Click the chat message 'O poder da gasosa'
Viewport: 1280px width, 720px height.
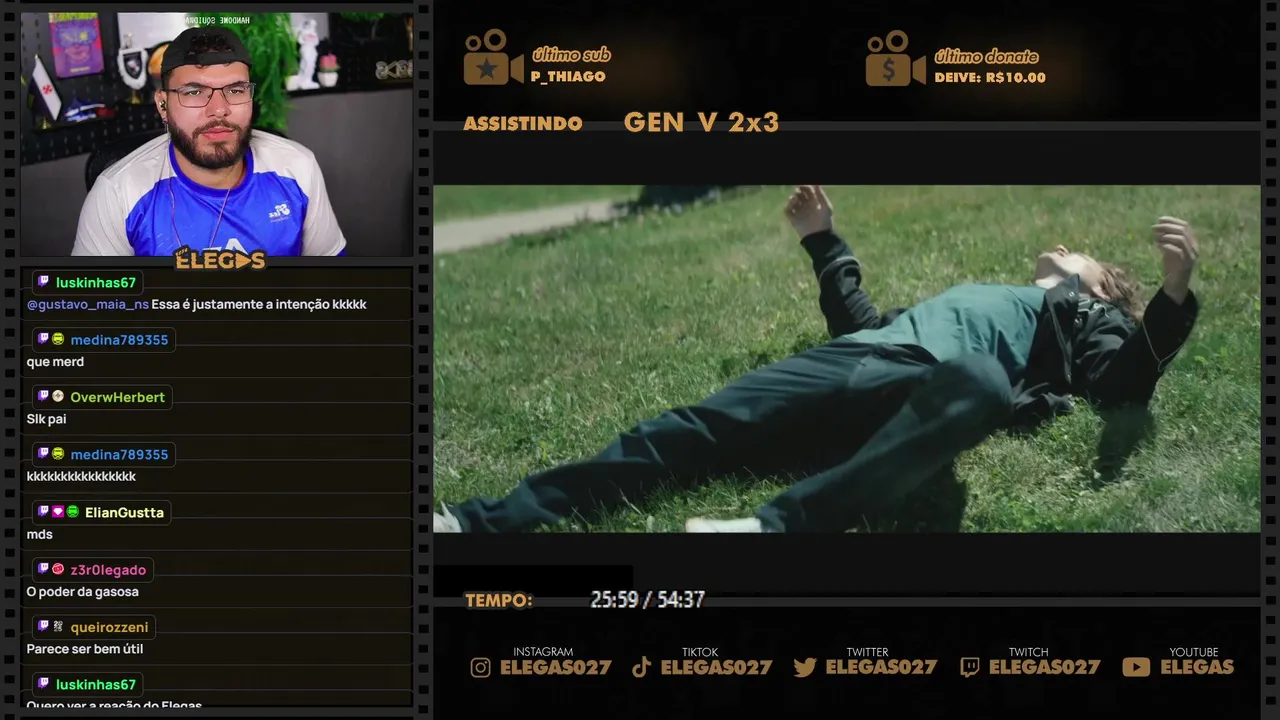point(83,592)
